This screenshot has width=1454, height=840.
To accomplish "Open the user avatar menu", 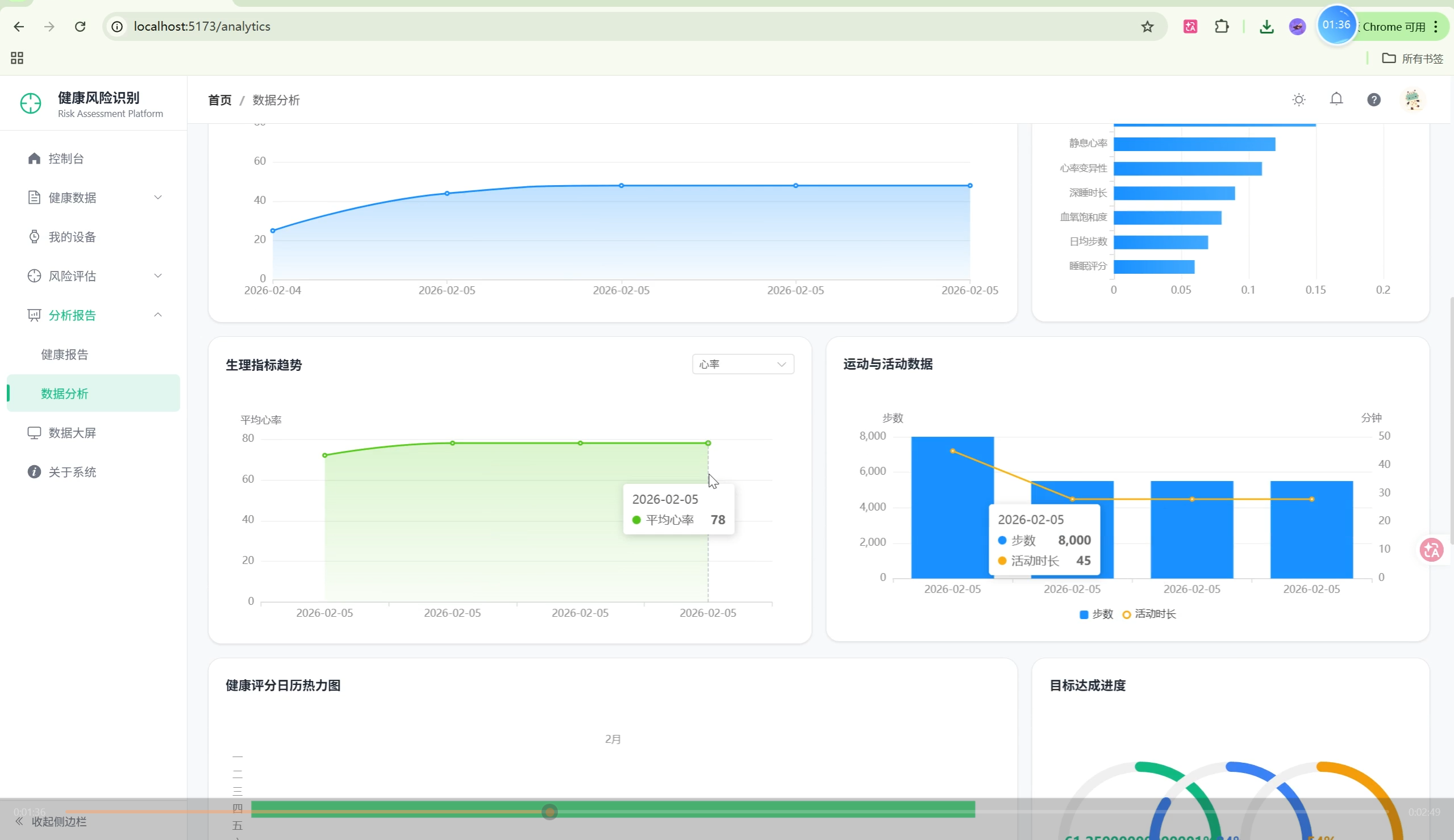I will coord(1412,100).
